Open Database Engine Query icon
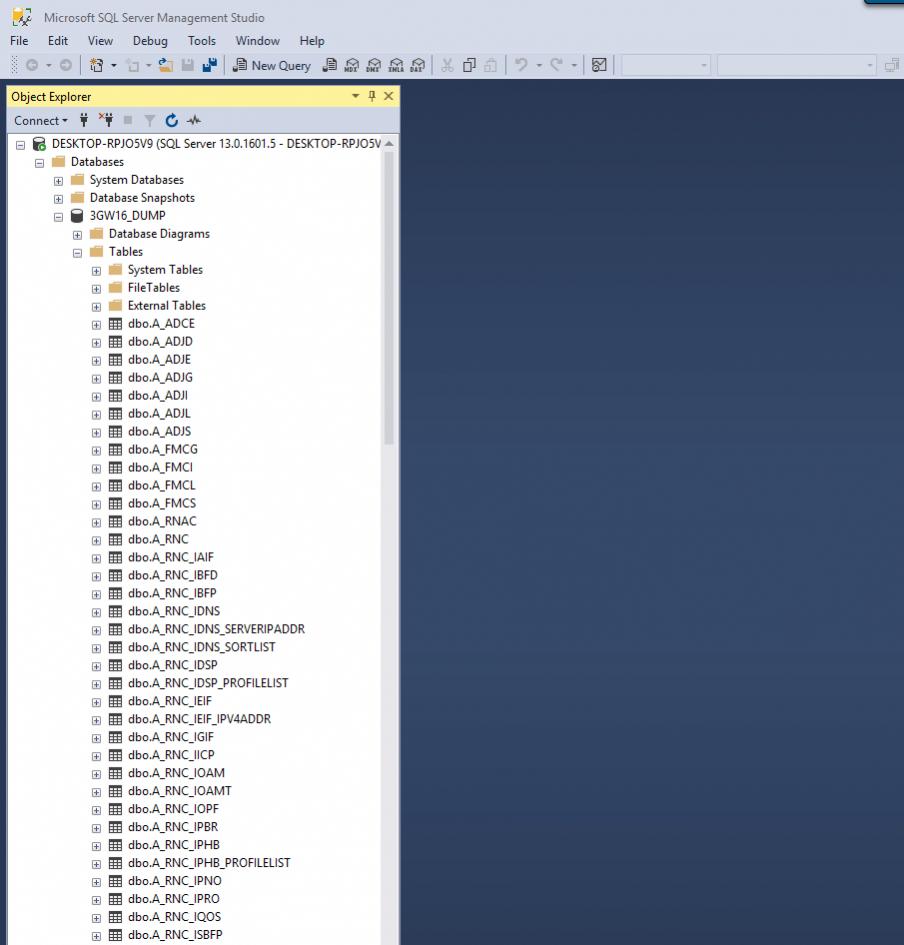The width and height of the screenshot is (904, 945). pos(330,65)
